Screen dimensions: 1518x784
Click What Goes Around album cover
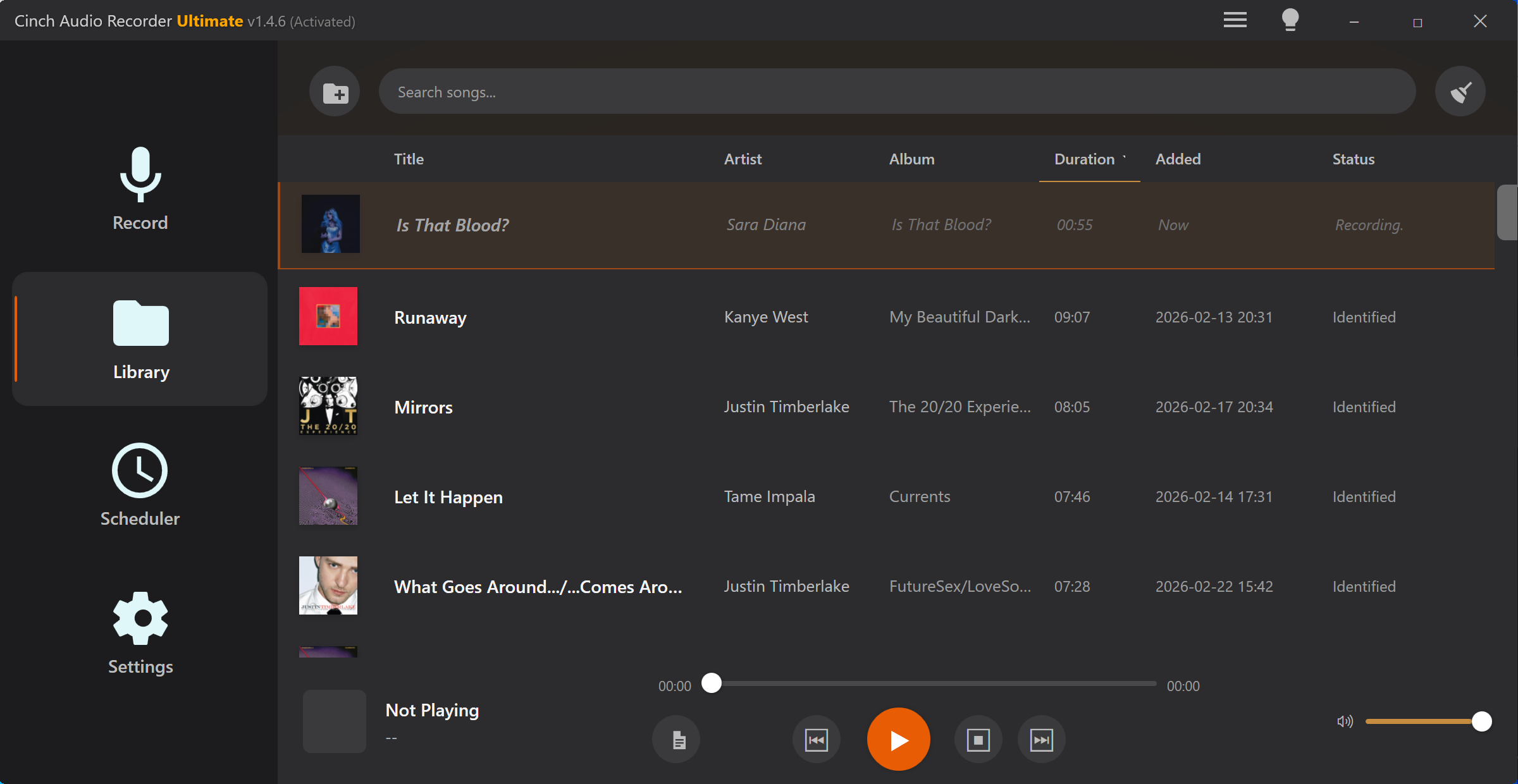pos(328,585)
